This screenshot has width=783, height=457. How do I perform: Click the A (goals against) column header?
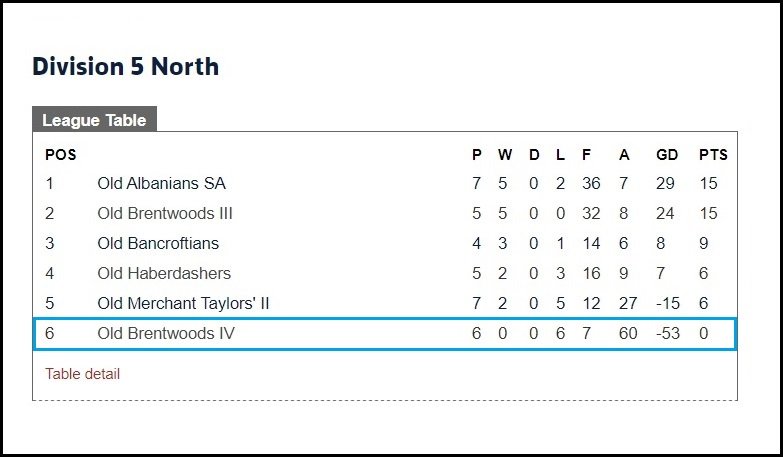624,155
